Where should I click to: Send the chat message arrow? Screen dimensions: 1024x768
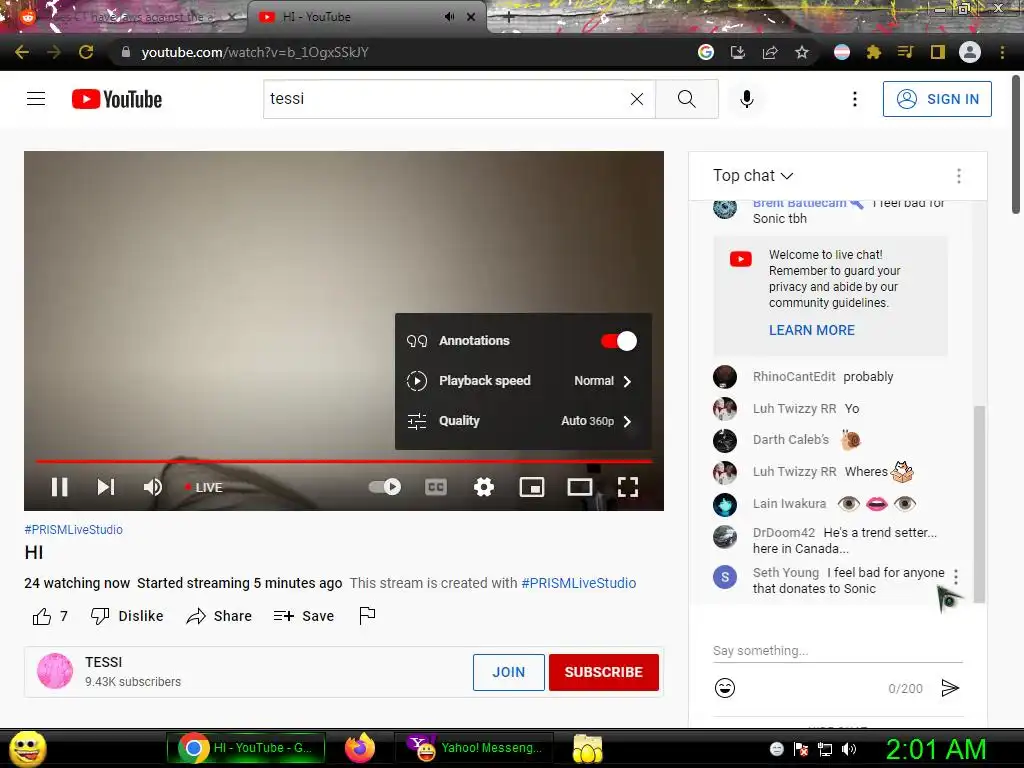click(950, 688)
